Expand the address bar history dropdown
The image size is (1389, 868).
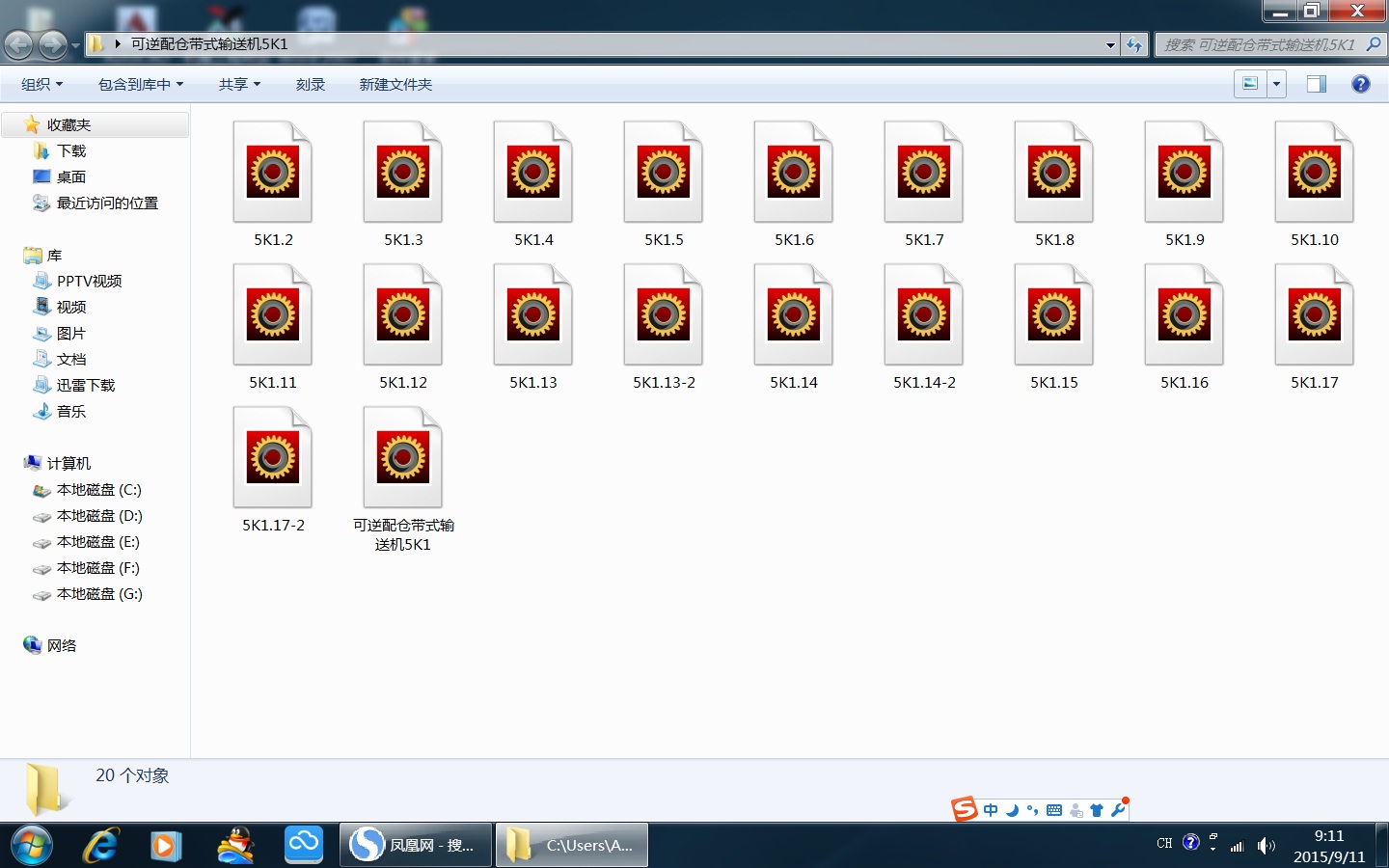click(1110, 44)
